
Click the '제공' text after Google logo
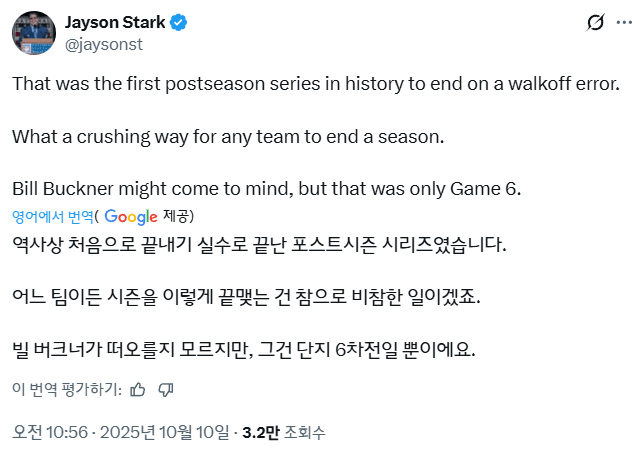(x=177, y=216)
